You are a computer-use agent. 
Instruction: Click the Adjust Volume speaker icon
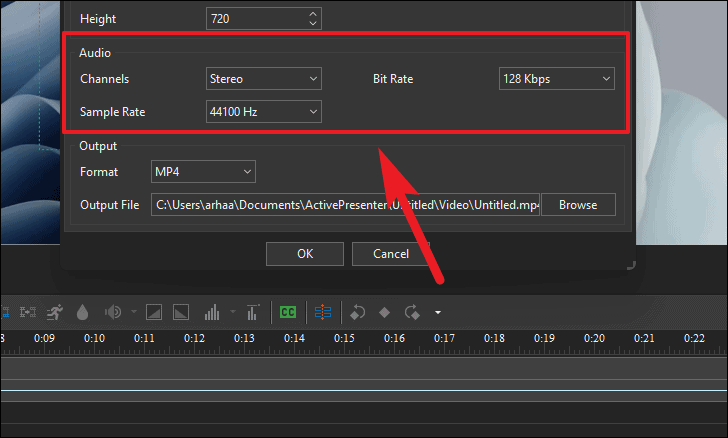click(x=113, y=312)
